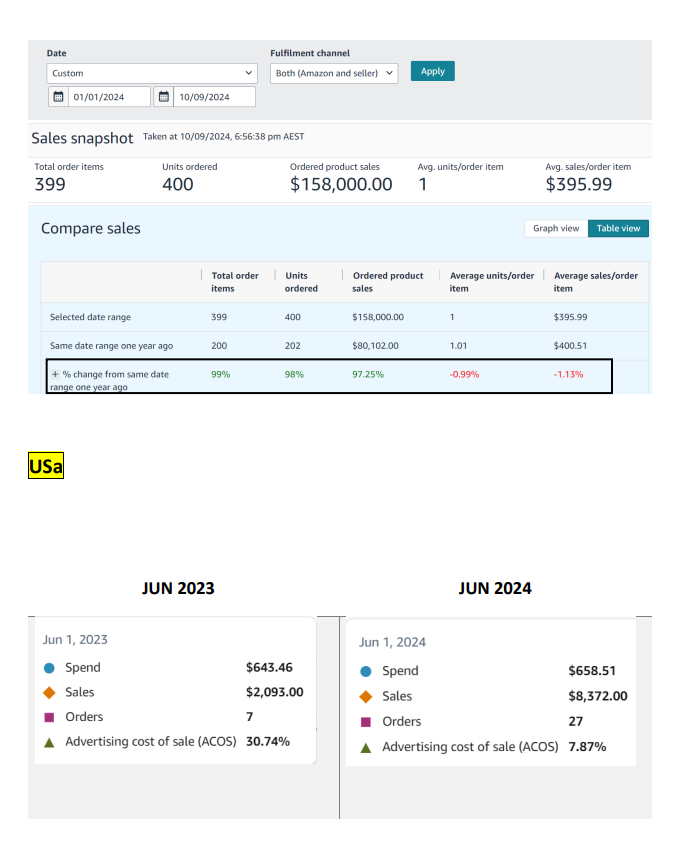Click the snapshot 399 total order items value
Screen dimensions: 698x848
tap(50, 184)
